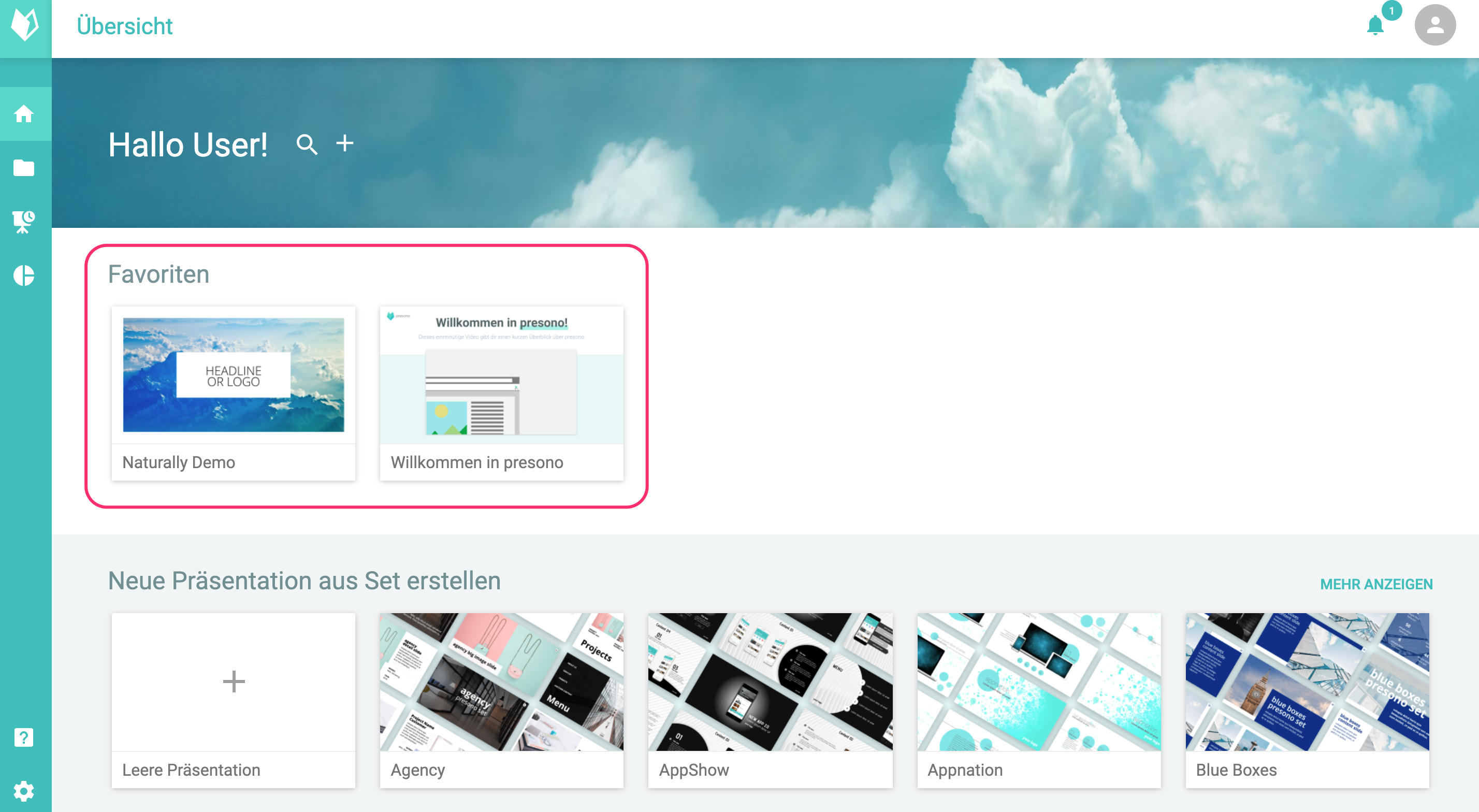The width and height of the screenshot is (1479, 812).
Task: Open the help question mark icon
Action: (x=24, y=737)
